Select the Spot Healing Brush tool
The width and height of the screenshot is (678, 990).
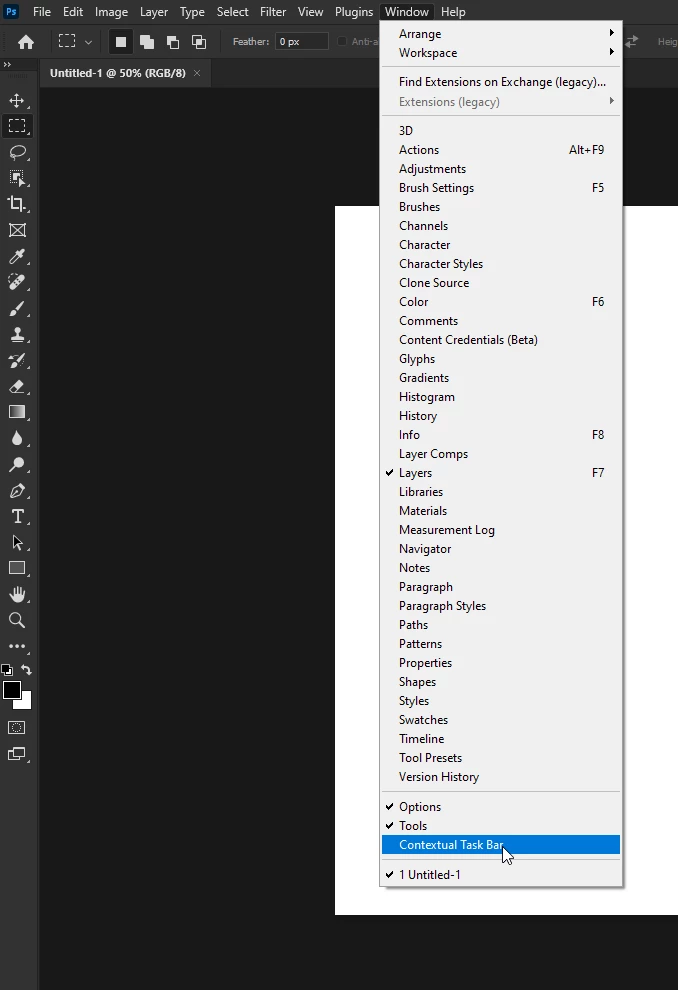[x=17, y=282]
